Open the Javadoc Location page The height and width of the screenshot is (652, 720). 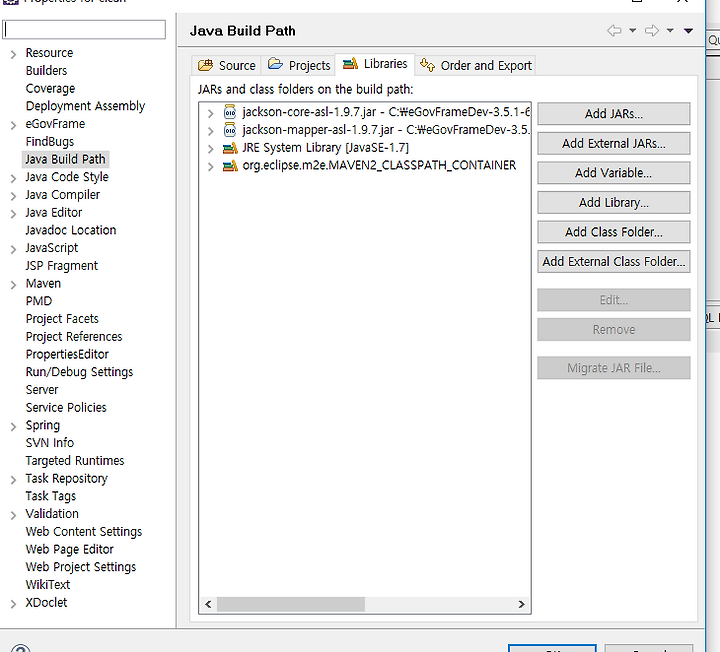click(x=71, y=230)
